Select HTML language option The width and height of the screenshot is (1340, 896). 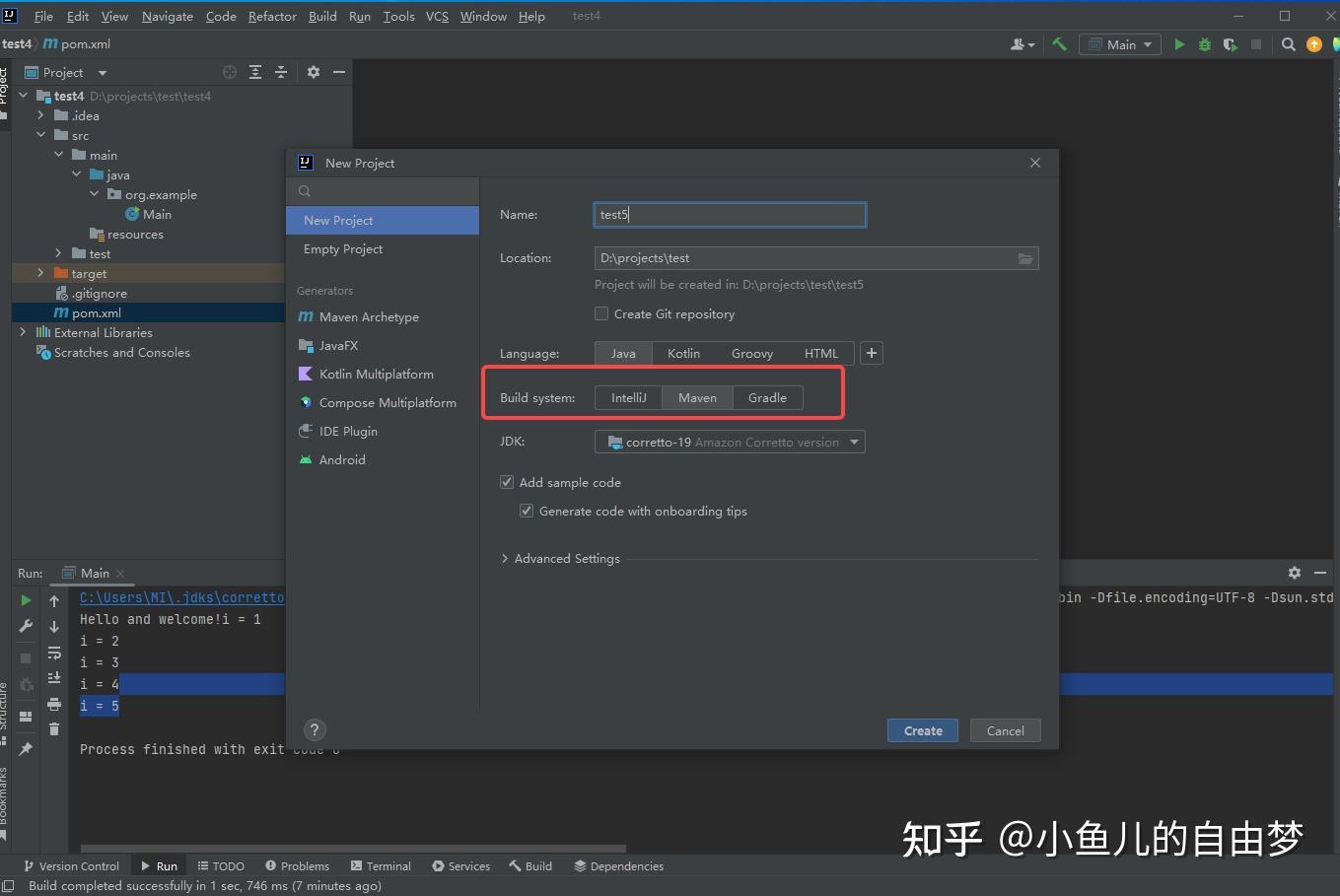pyautogui.click(x=821, y=353)
